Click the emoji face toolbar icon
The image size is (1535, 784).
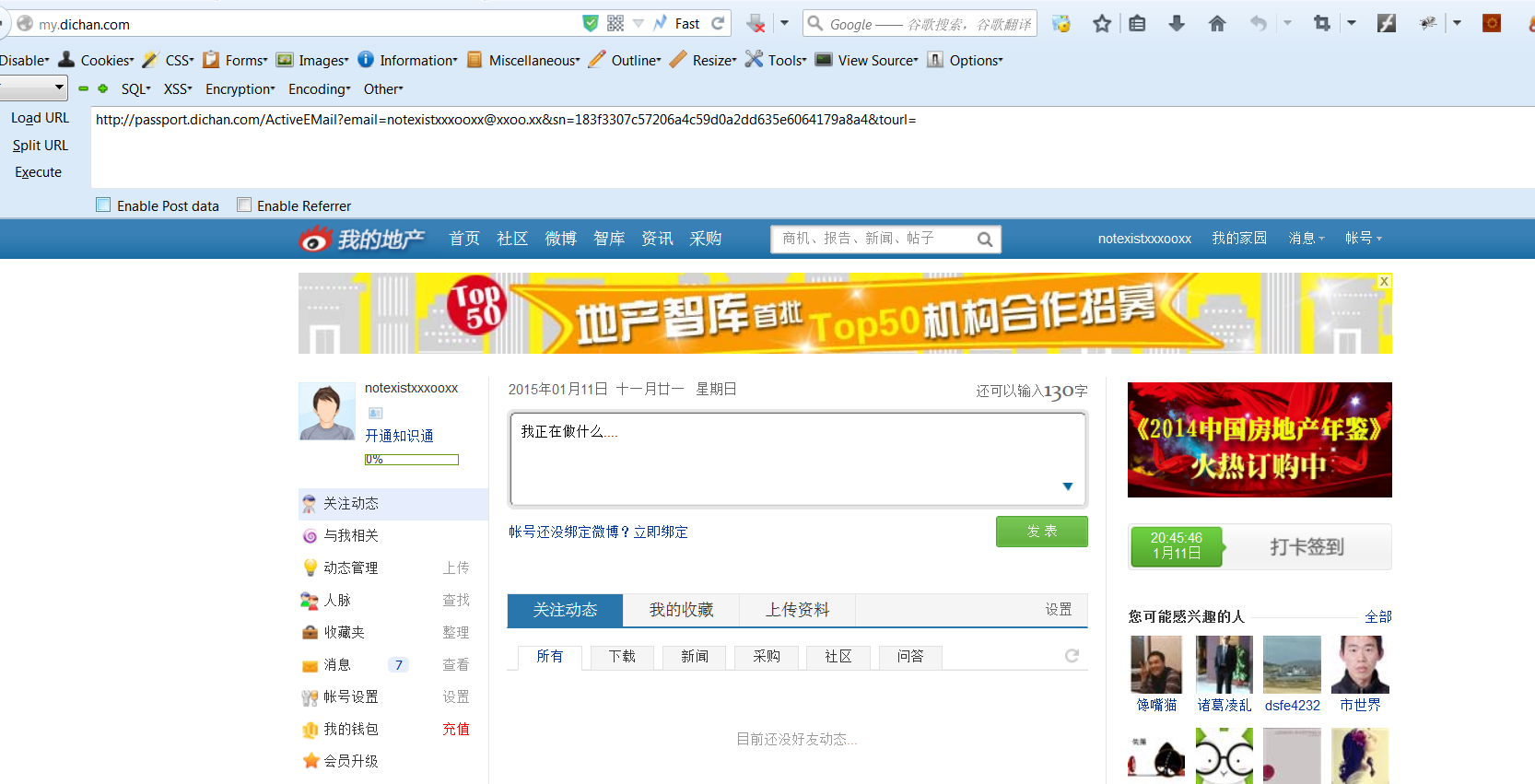tap(1061, 24)
